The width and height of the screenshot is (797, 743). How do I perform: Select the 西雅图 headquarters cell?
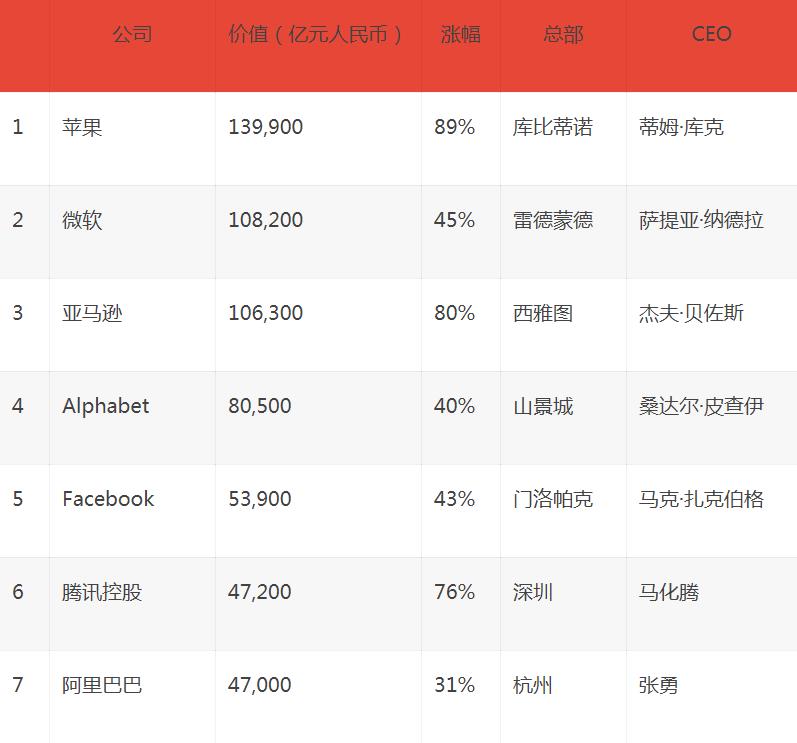click(542, 314)
